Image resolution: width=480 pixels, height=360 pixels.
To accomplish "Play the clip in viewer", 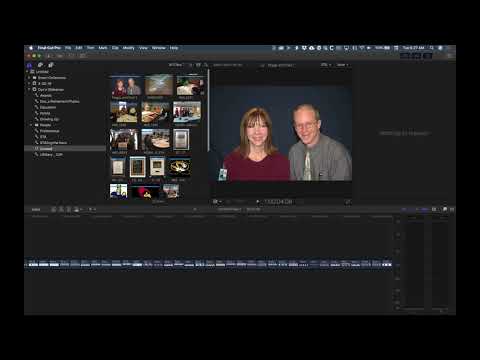I will tap(257, 202).
